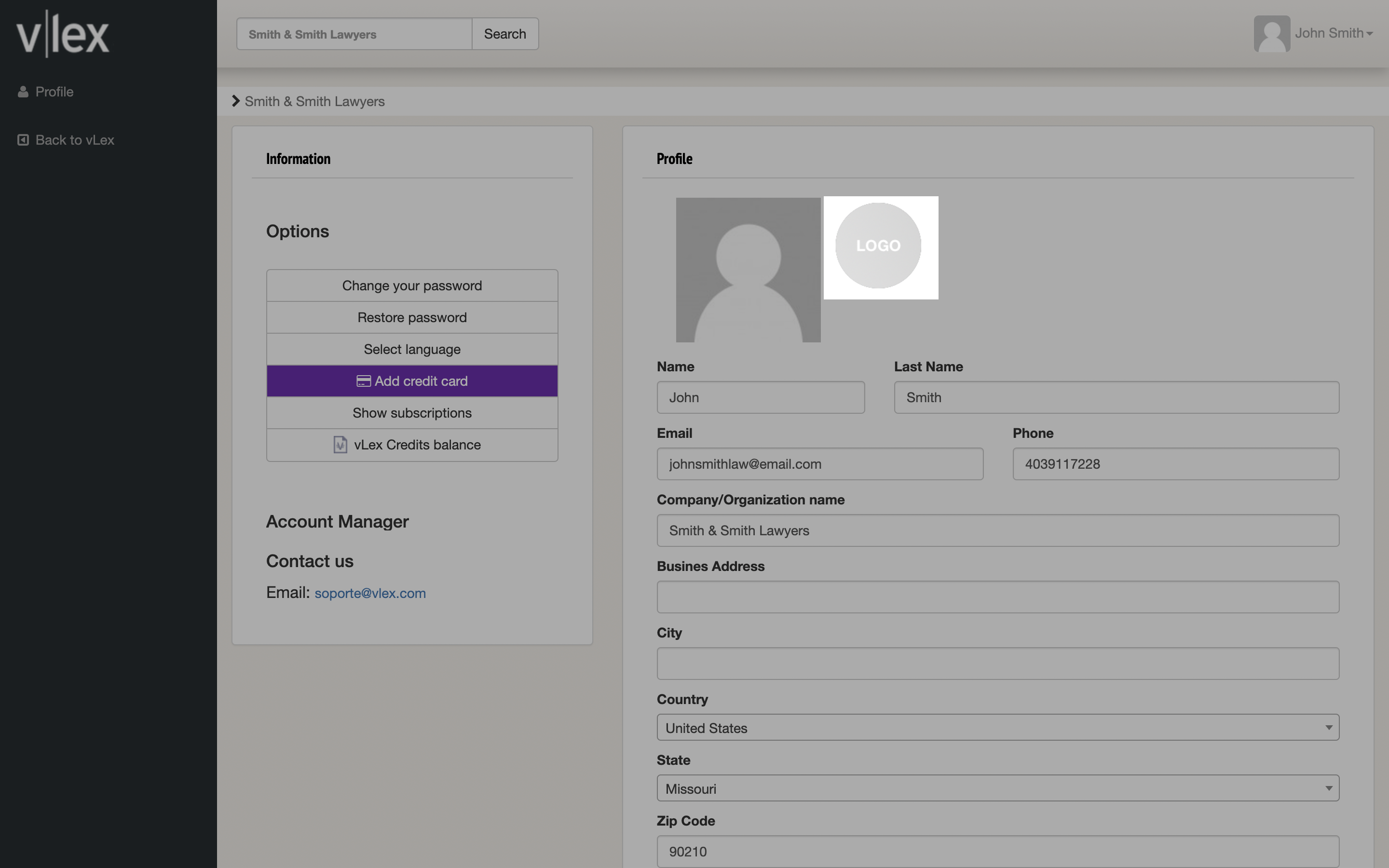This screenshot has height=868, width=1389.
Task: Click the back arrow icon beside Back to vLex
Action: tap(23, 140)
